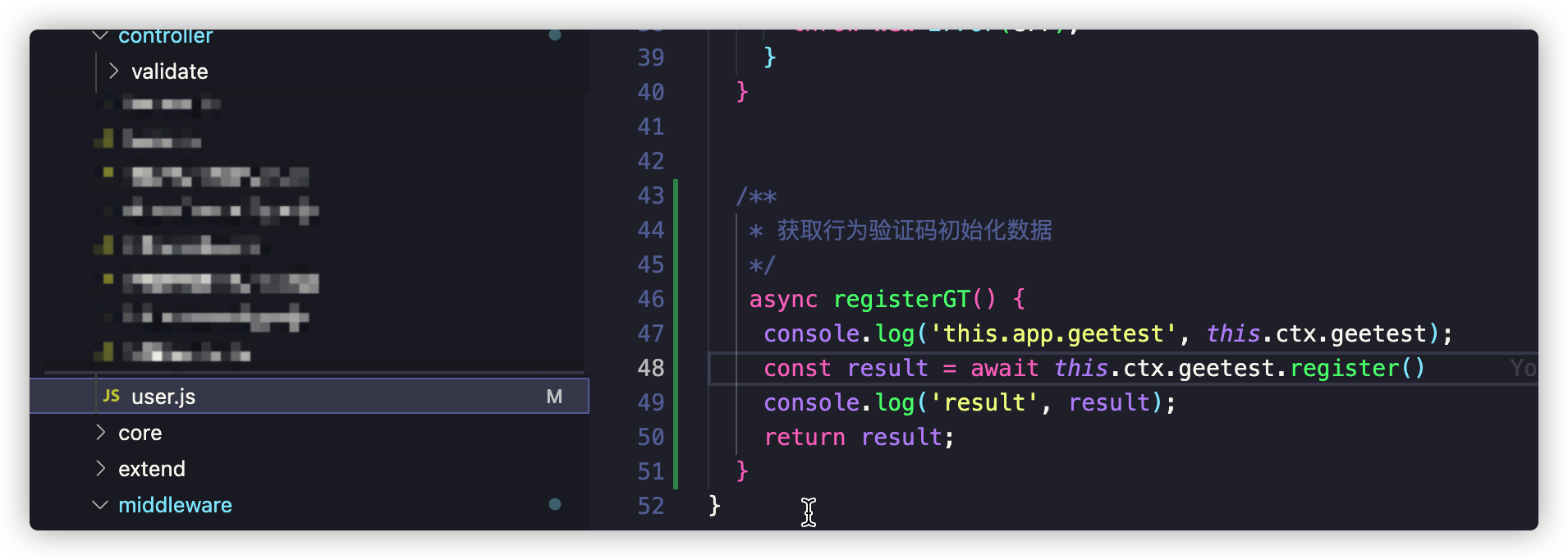Select the controller folder label
This screenshot has width=1568, height=560.
(x=165, y=36)
